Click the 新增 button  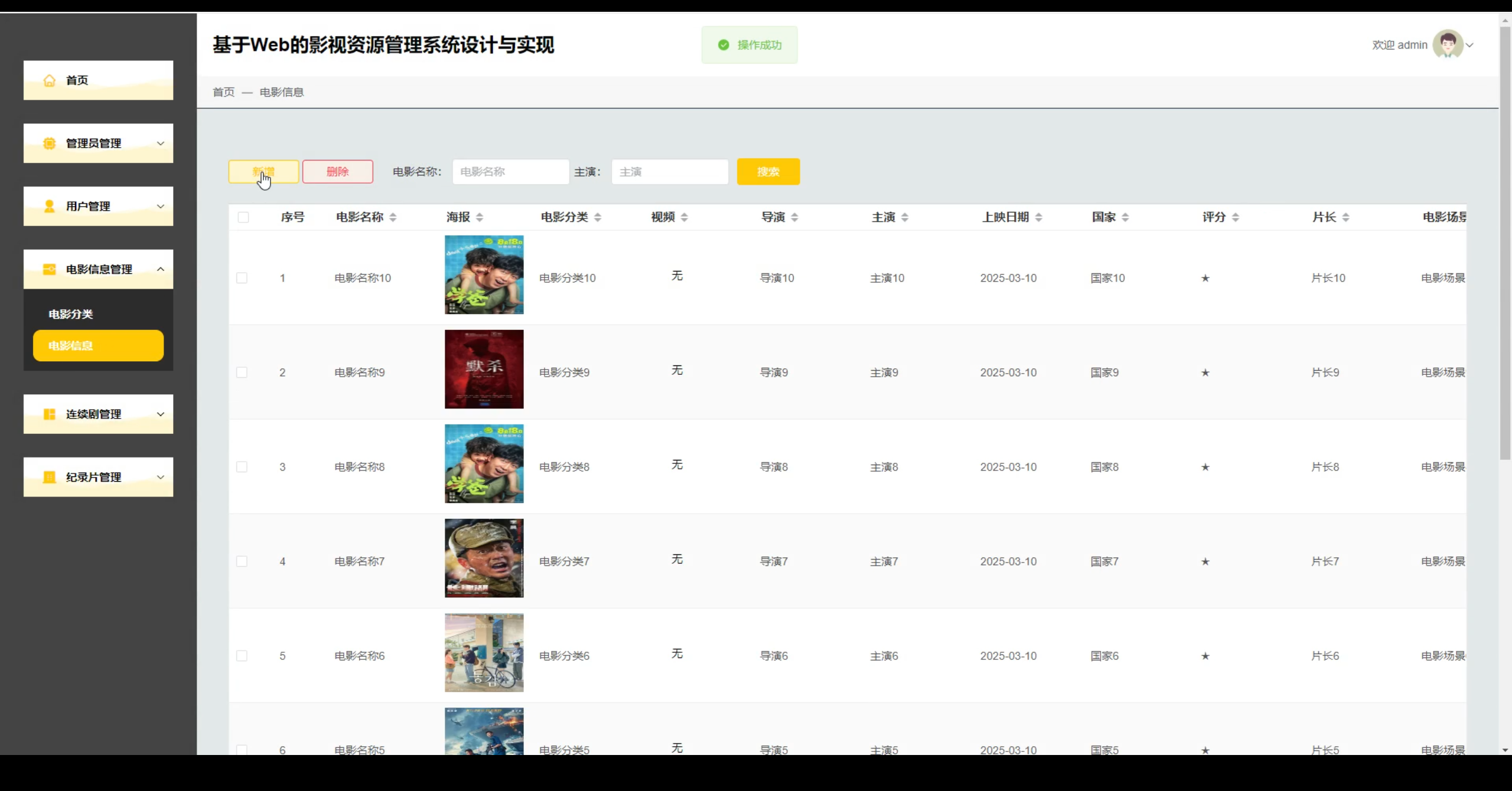pos(263,171)
